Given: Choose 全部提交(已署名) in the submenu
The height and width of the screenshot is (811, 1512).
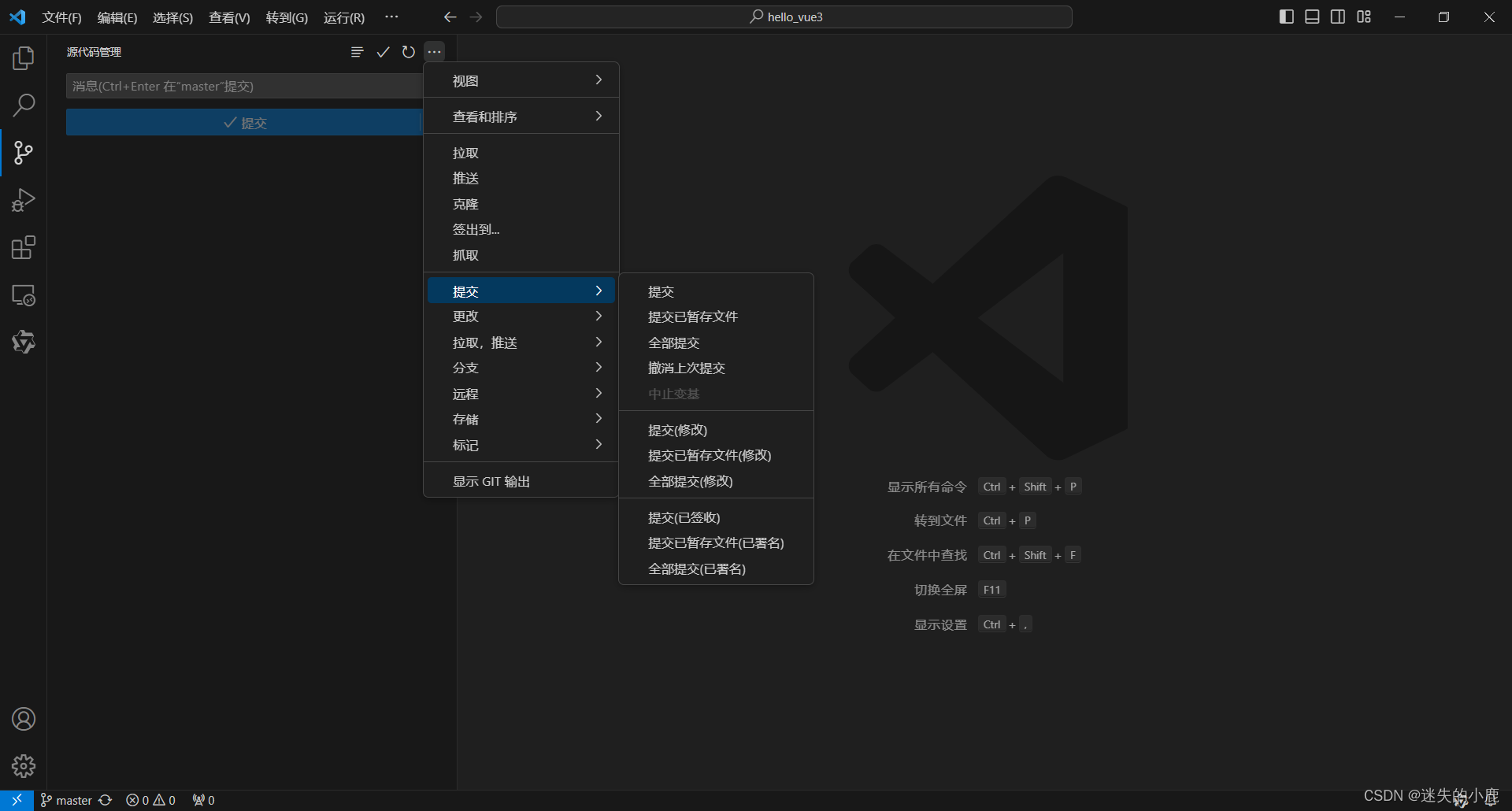Looking at the screenshot, I should [x=716, y=568].
